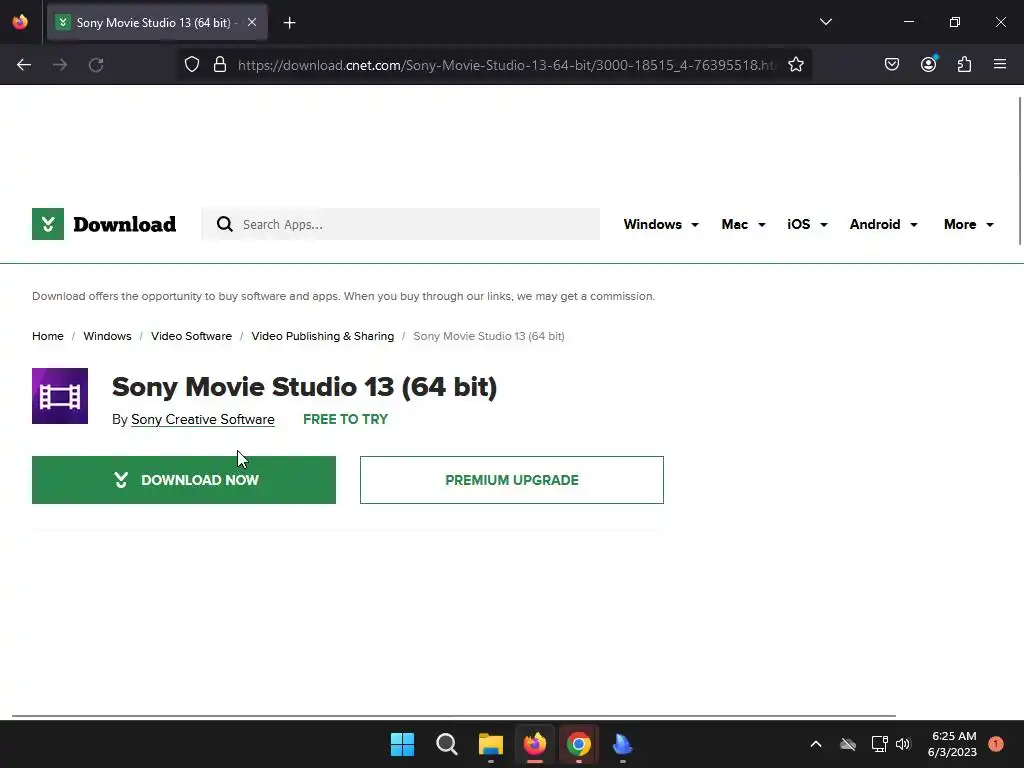Go to Home breadcrumb
1024x768 pixels.
tap(48, 336)
